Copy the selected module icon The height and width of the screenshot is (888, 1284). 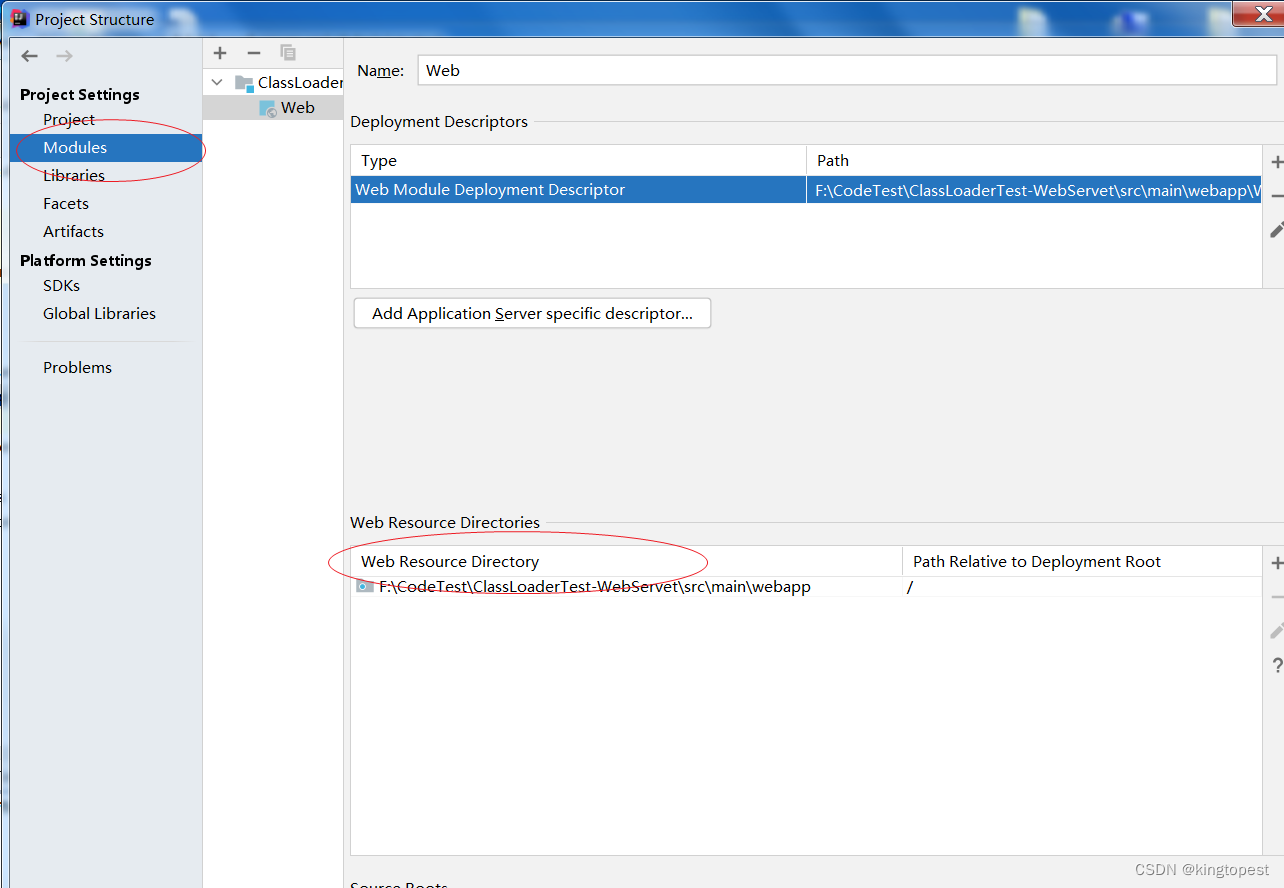click(288, 53)
